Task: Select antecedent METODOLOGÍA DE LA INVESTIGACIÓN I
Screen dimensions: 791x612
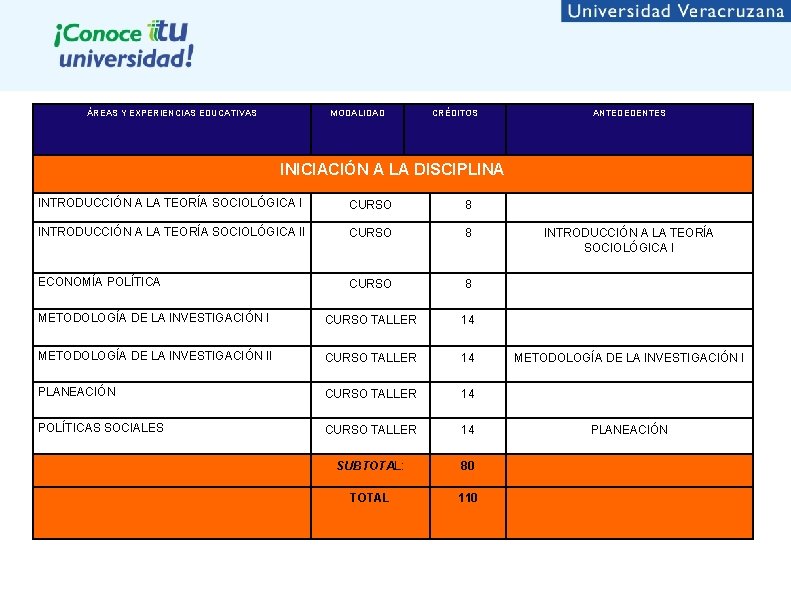Action: (x=629, y=358)
